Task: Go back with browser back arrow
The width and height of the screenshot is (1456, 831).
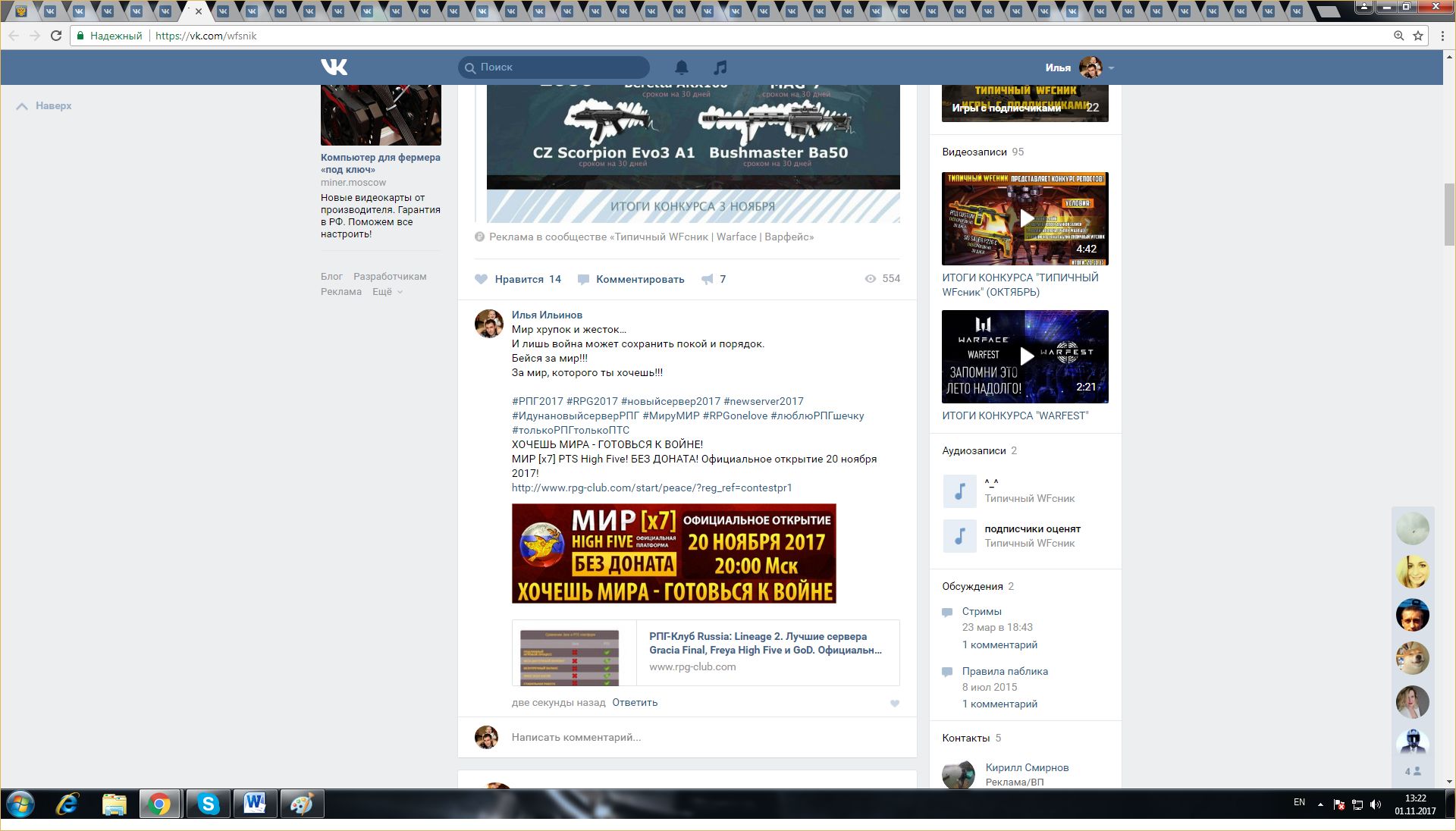Action: coord(14,36)
